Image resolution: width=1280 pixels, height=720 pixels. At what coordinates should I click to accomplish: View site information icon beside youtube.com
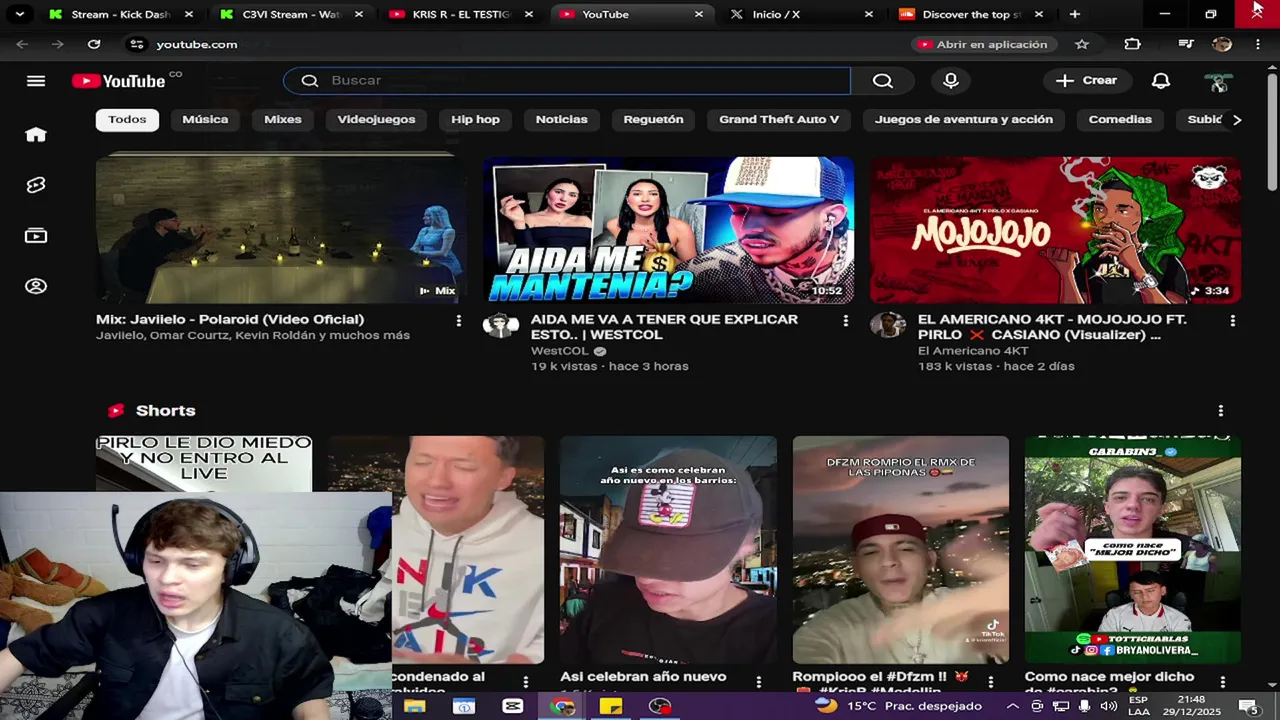tap(137, 44)
